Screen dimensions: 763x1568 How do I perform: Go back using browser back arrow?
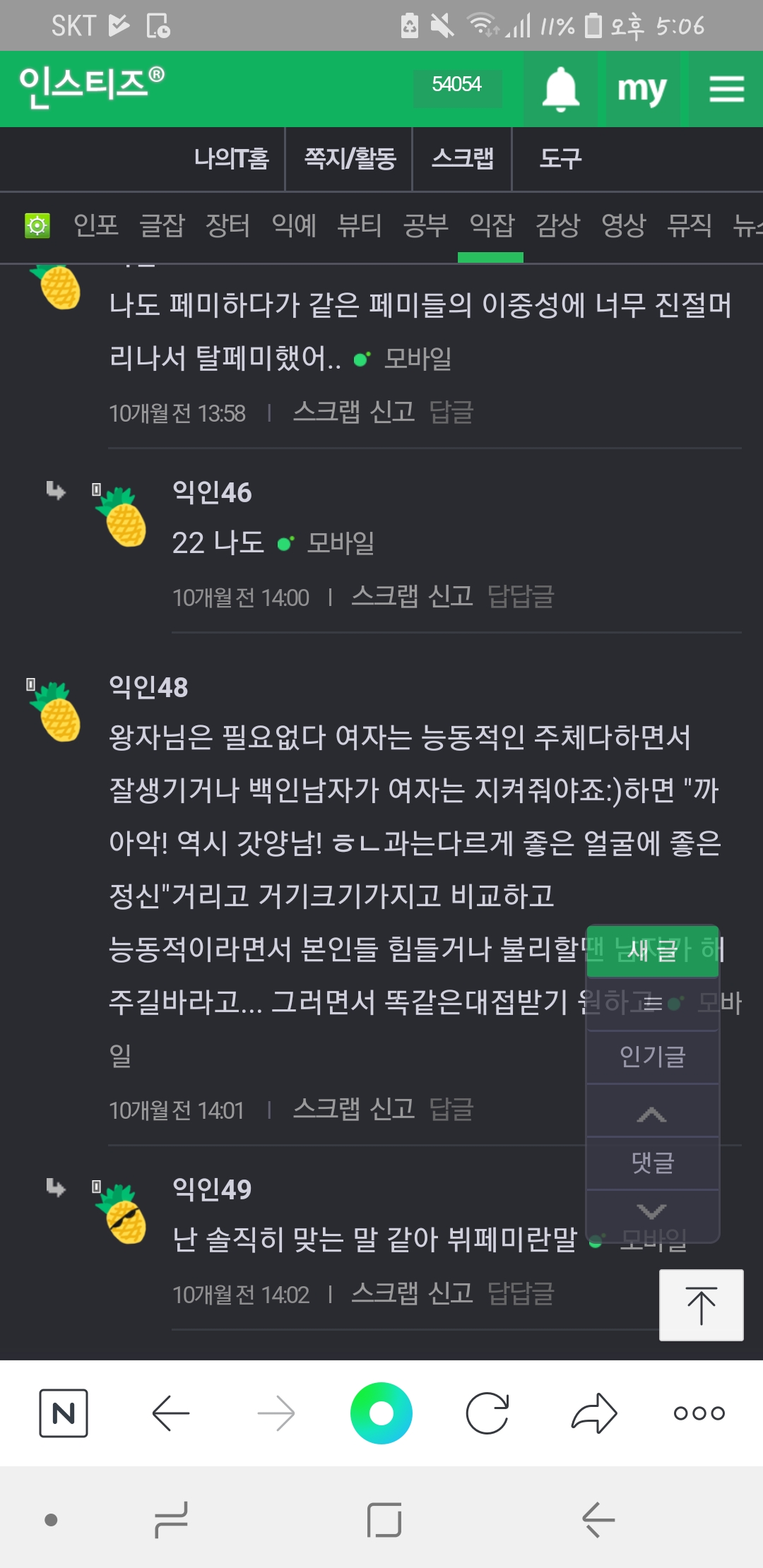[x=170, y=1413]
